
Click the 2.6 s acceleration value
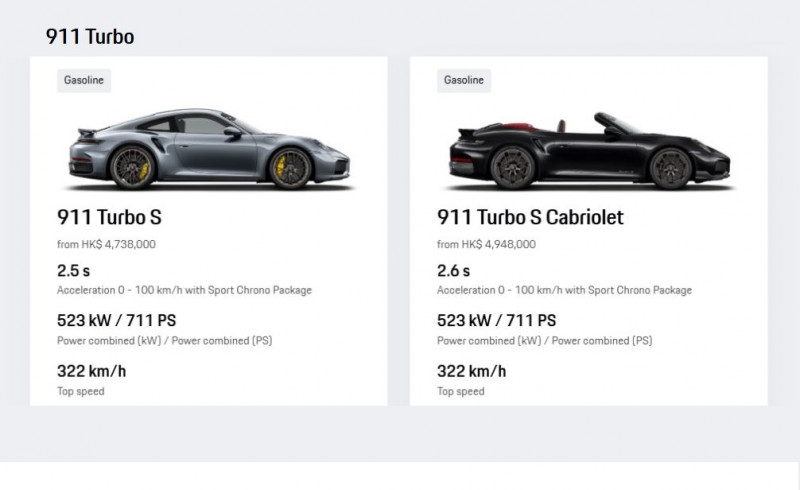point(454,270)
